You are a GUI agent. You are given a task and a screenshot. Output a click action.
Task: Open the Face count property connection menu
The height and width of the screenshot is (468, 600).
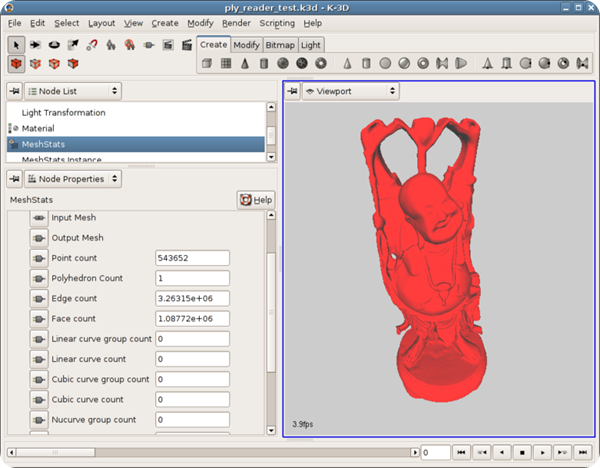coord(39,319)
